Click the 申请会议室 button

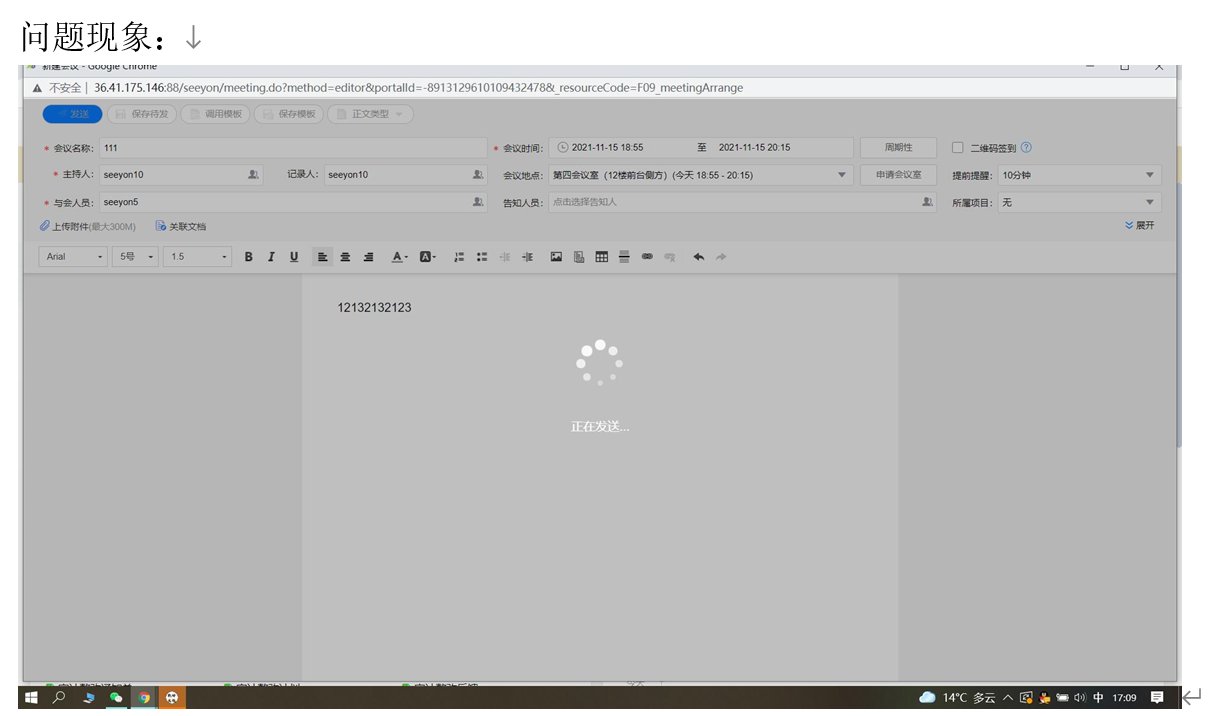click(898, 175)
